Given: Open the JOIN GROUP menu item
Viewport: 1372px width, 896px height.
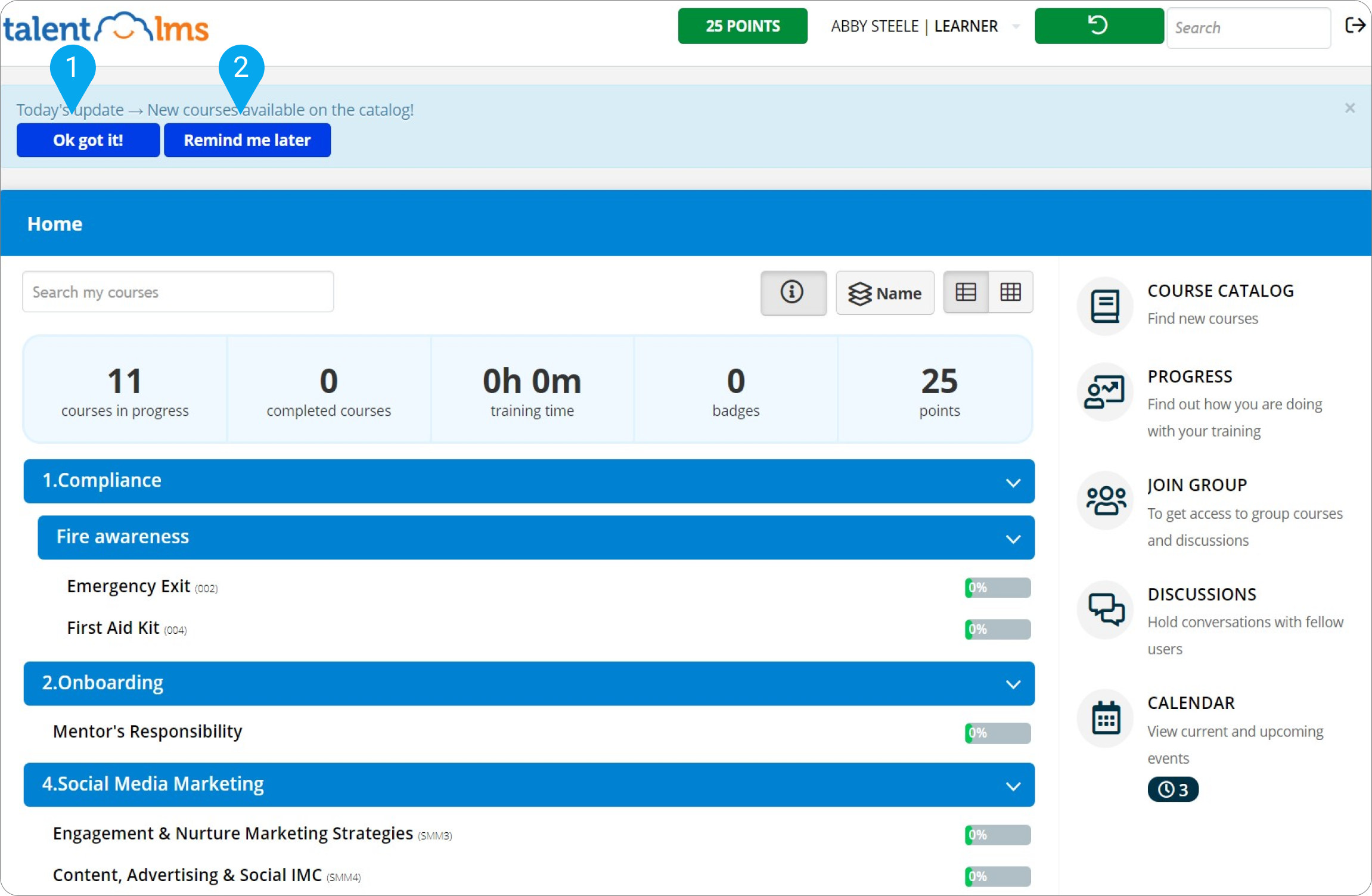Looking at the screenshot, I should tap(1197, 485).
